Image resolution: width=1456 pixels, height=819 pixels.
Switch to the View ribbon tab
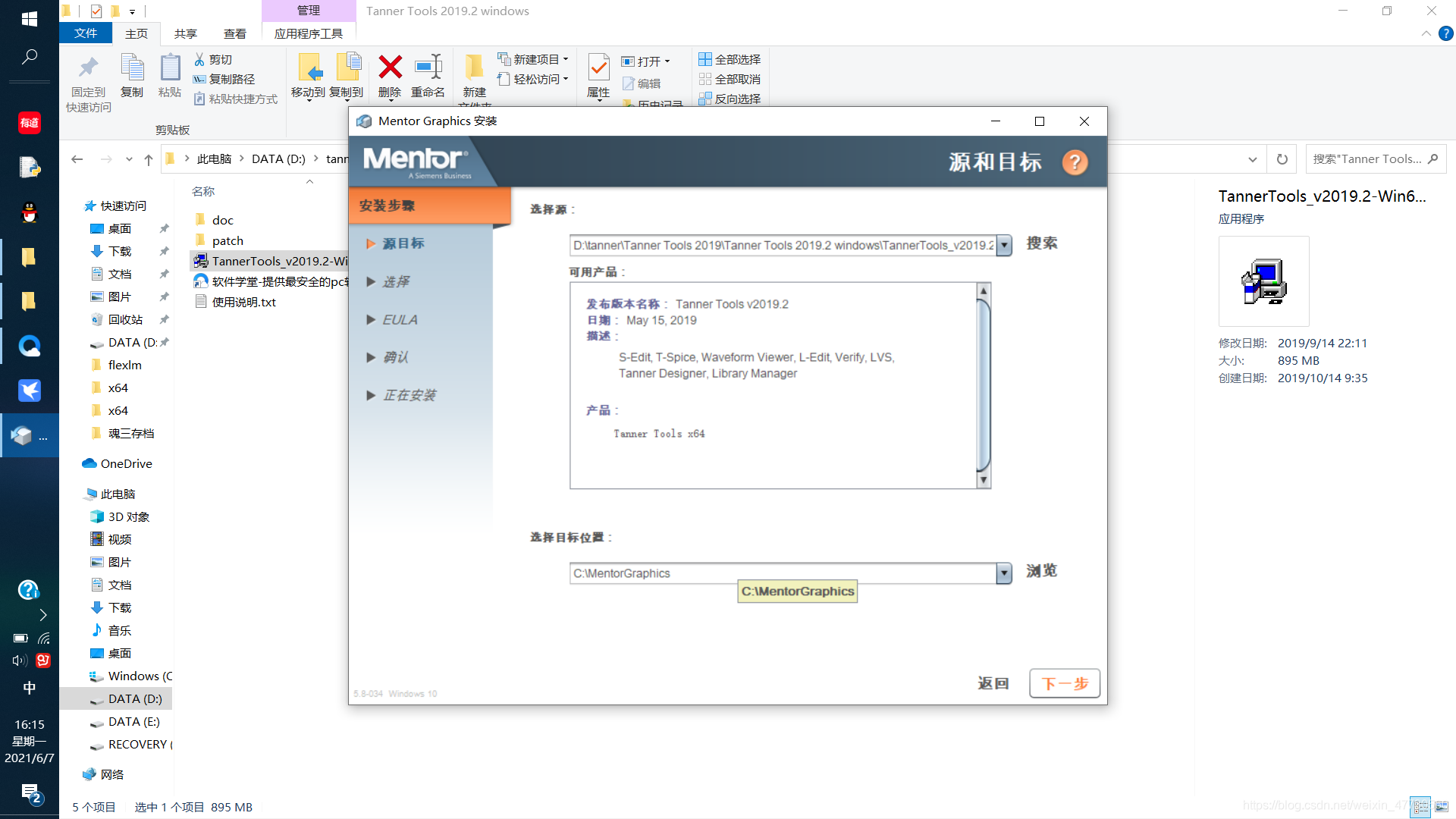(x=234, y=33)
